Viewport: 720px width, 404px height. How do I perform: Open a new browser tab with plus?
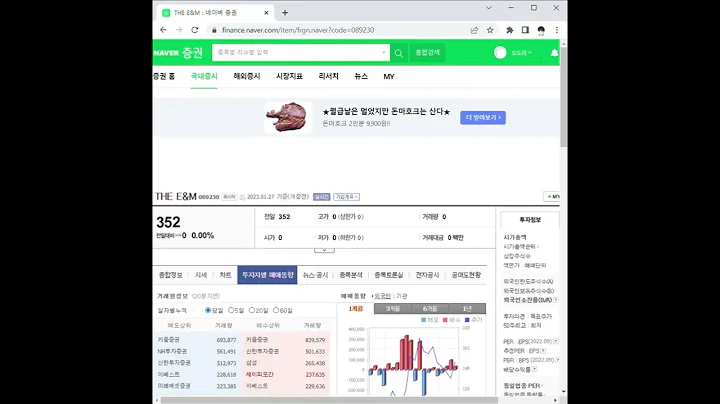pos(285,13)
